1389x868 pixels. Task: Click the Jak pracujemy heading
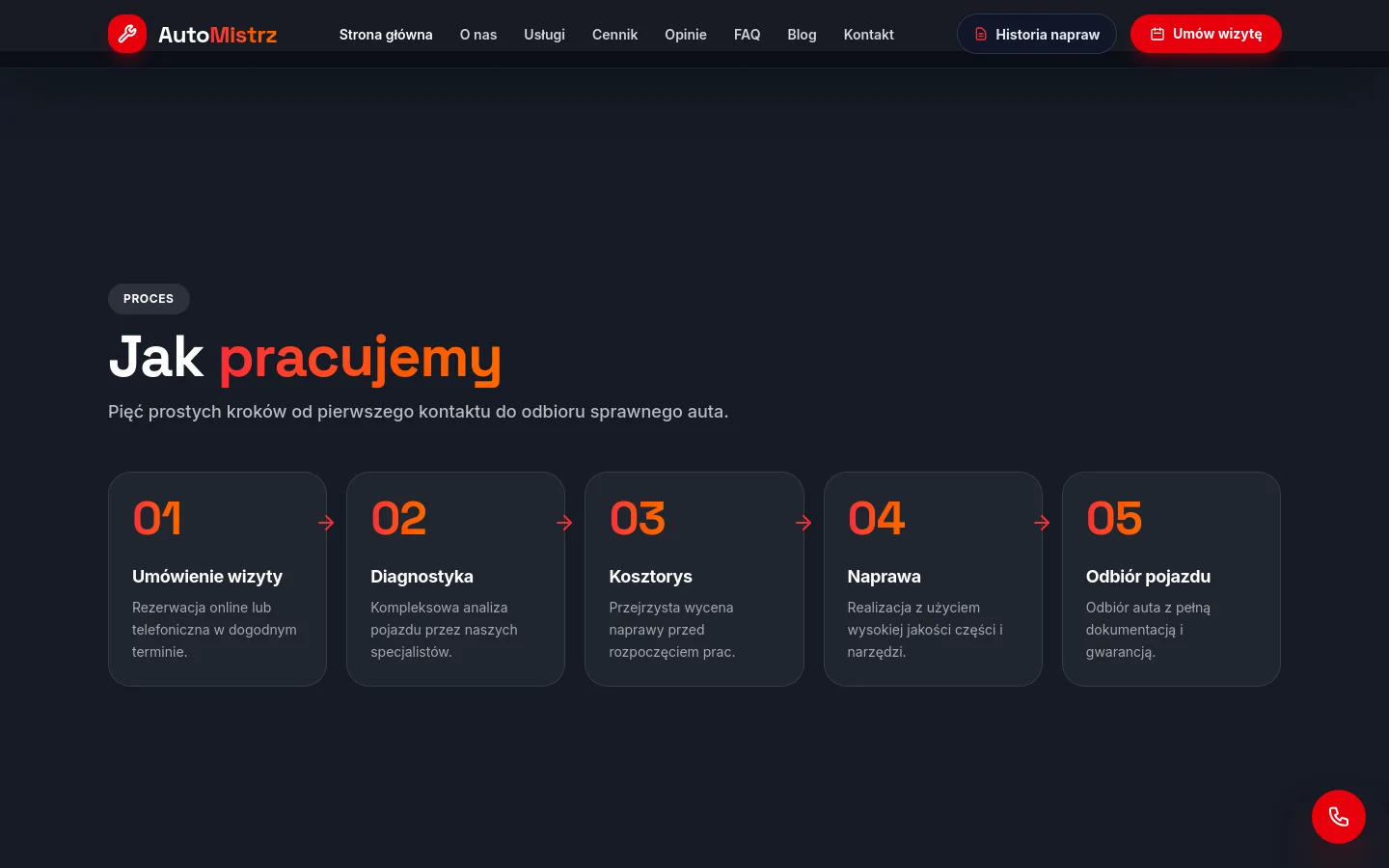[305, 358]
